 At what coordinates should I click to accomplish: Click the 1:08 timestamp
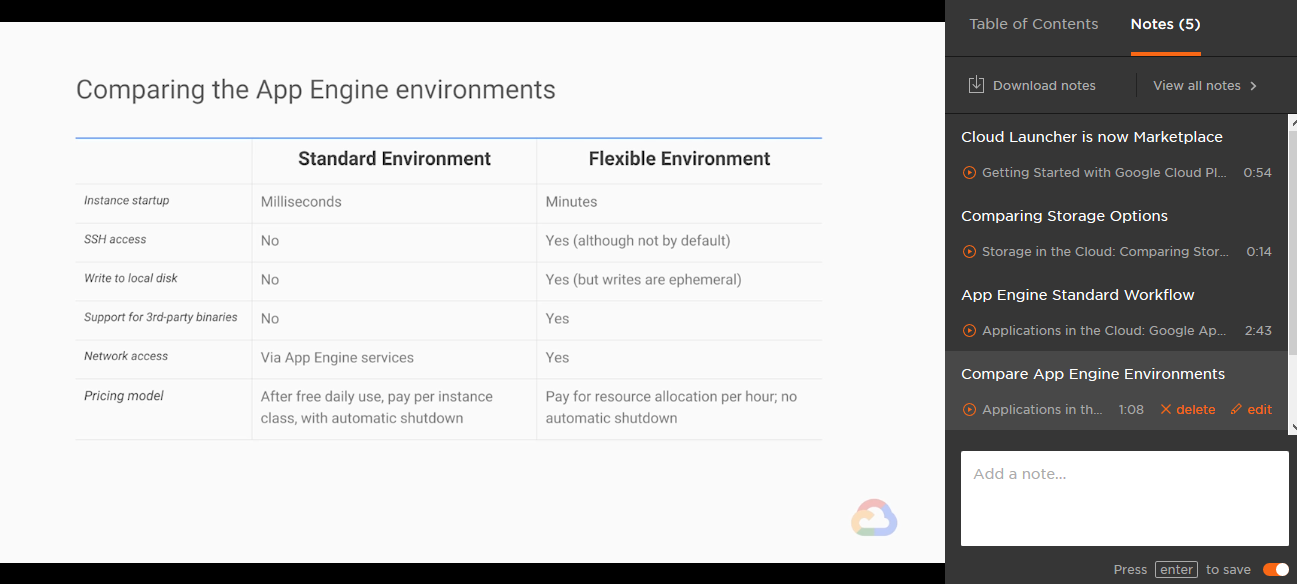pyautogui.click(x=1131, y=410)
